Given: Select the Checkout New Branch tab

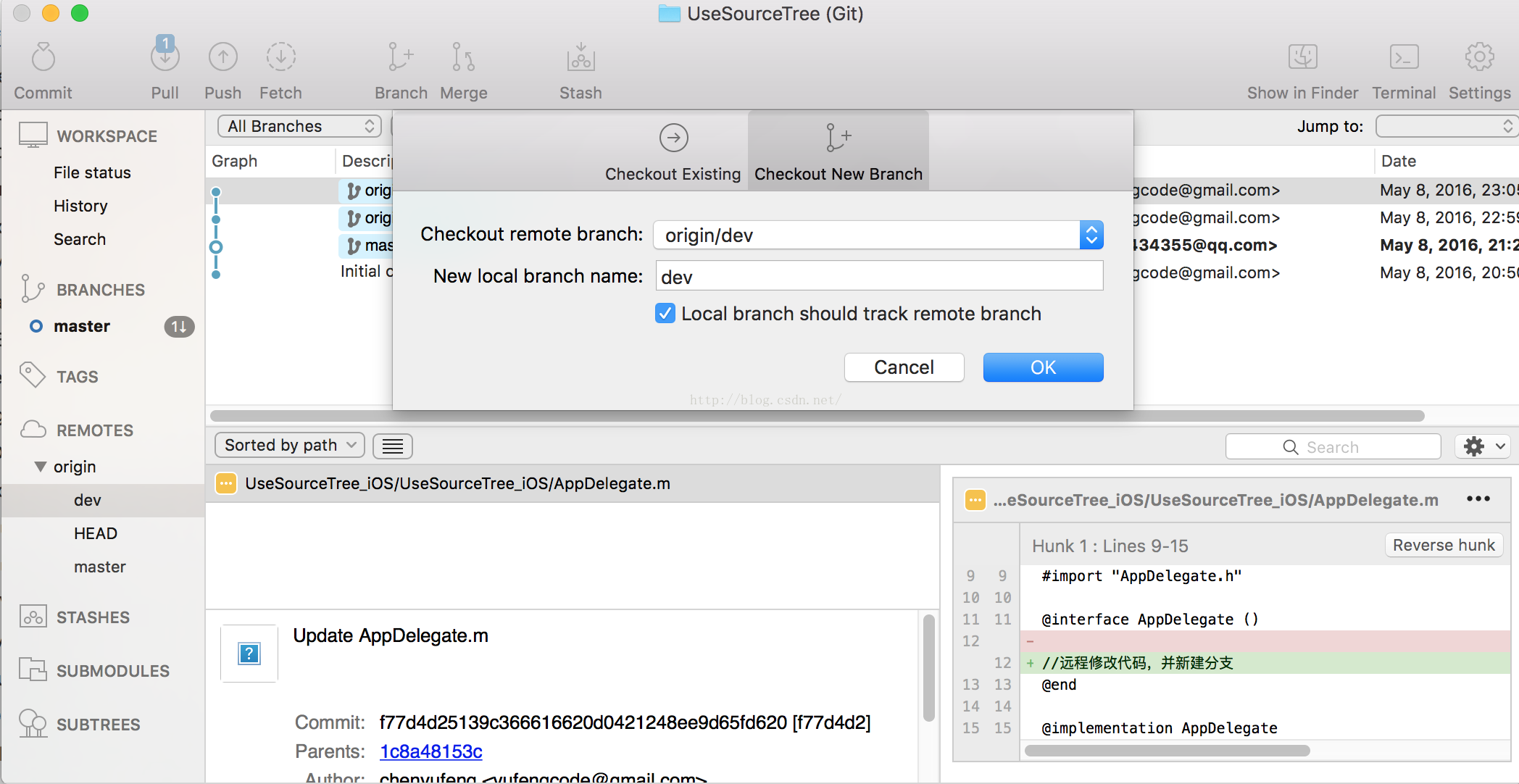Looking at the screenshot, I should click(838, 151).
